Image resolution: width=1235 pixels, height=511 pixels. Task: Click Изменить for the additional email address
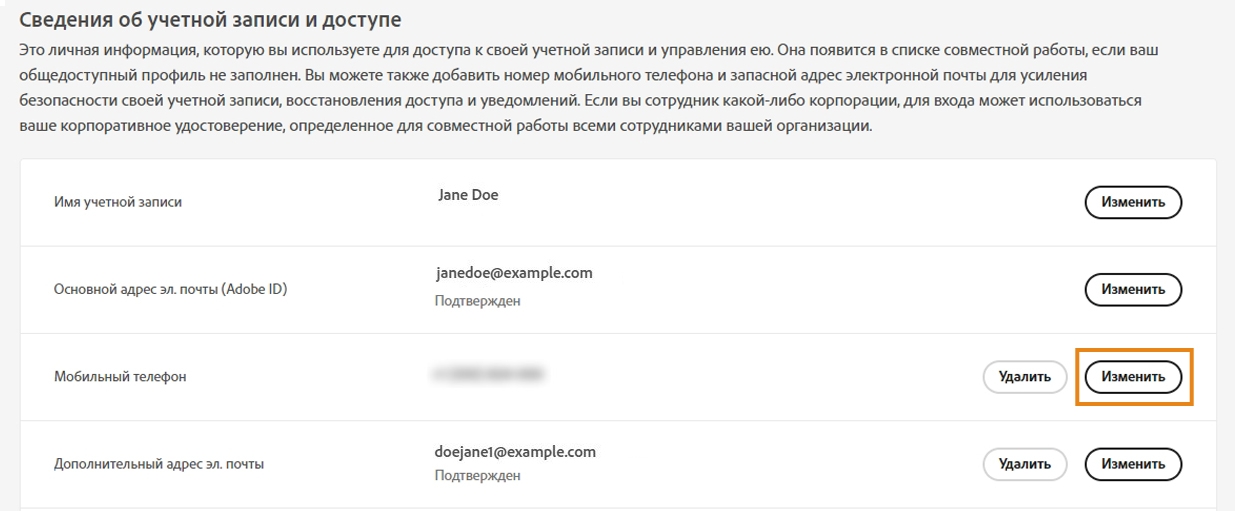(x=1133, y=464)
